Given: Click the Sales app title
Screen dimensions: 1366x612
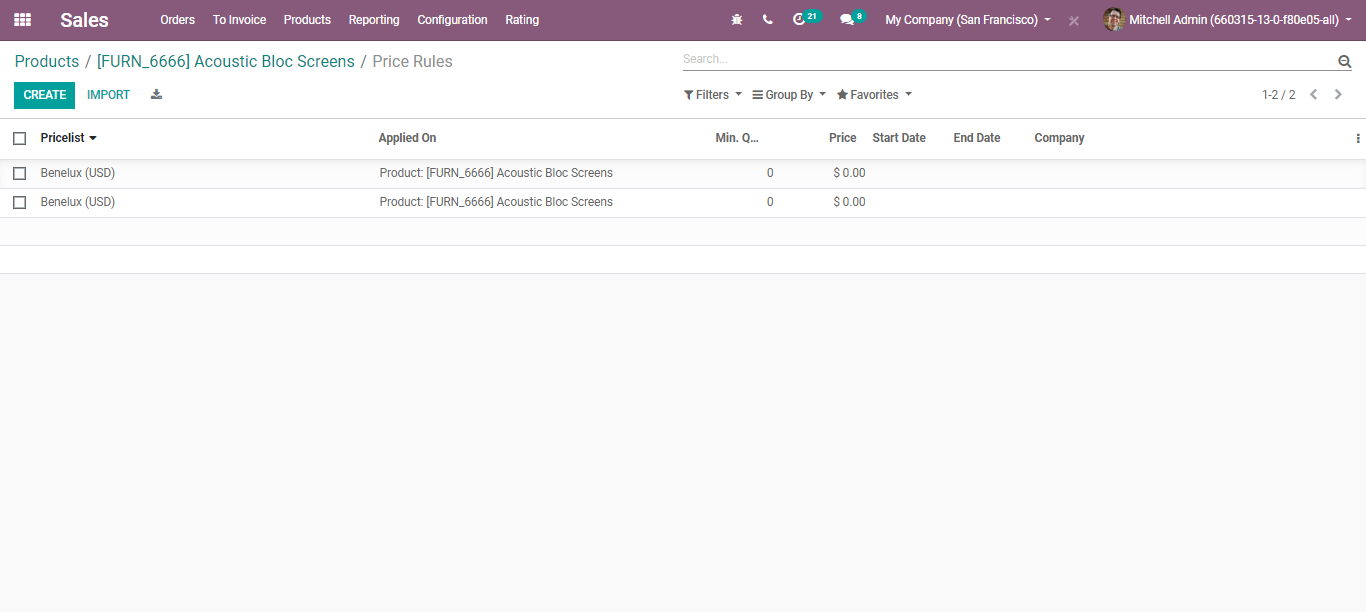Looking at the screenshot, I should [84, 20].
